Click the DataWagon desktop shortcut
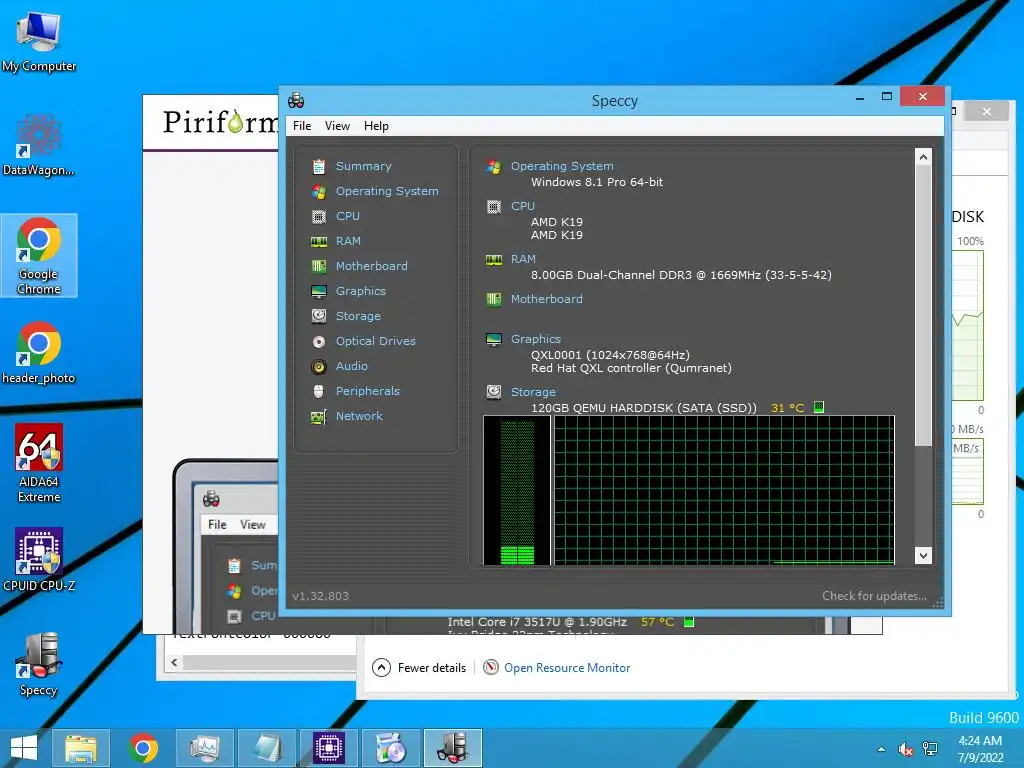Viewport: 1024px width, 768px height. [x=39, y=145]
